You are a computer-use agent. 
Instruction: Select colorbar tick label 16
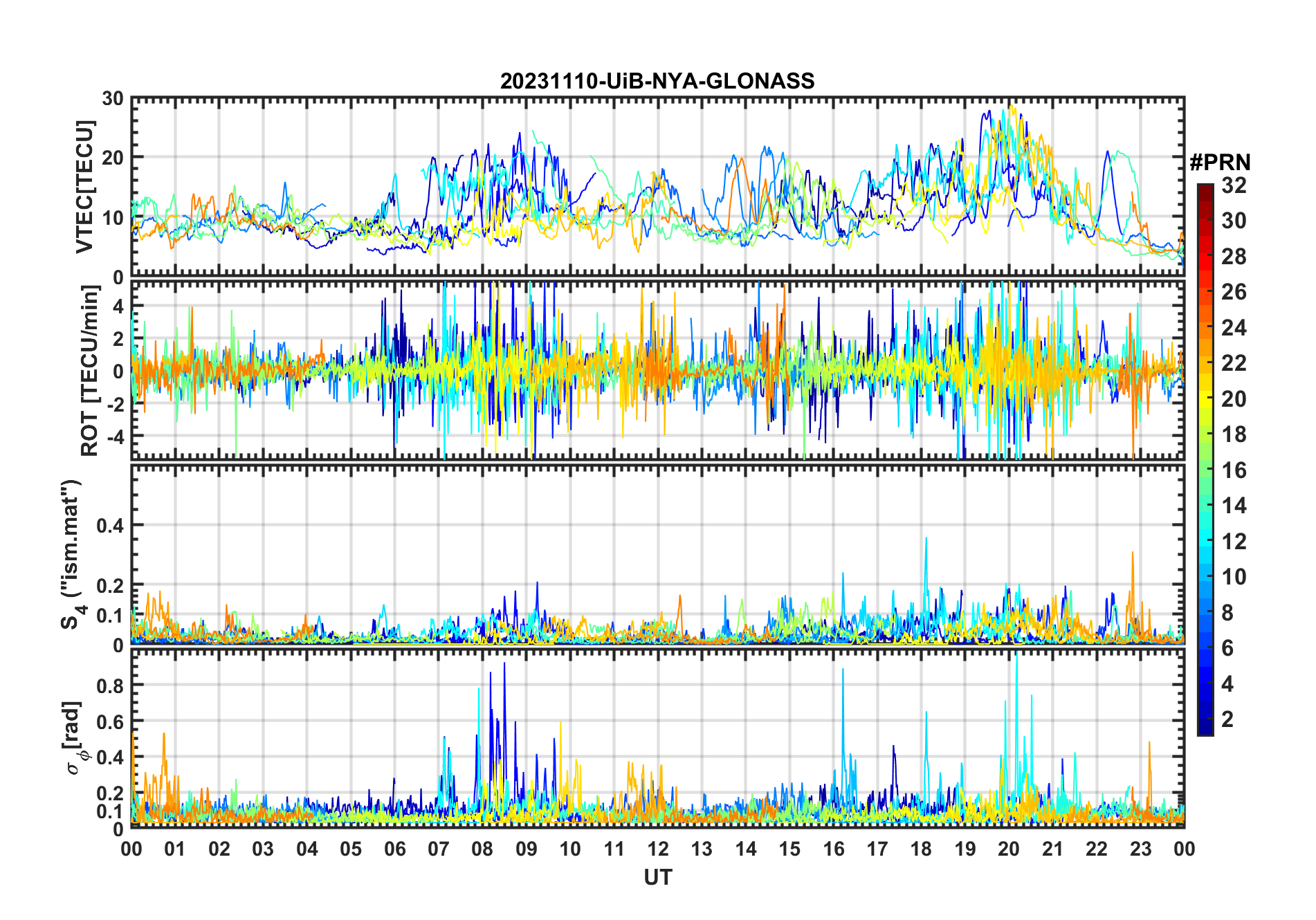1234,470
